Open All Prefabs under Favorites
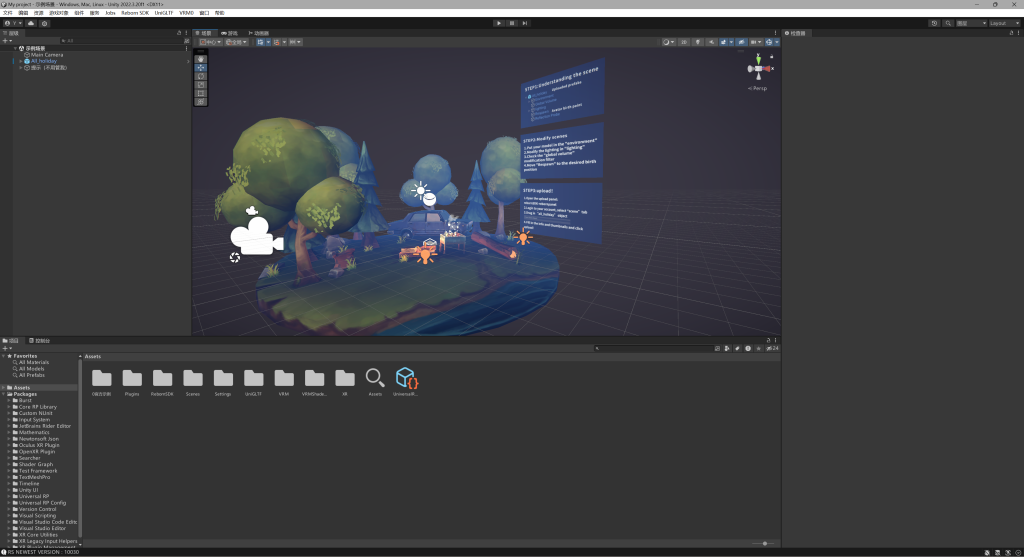This screenshot has height=557, width=1024. point(33,374)
